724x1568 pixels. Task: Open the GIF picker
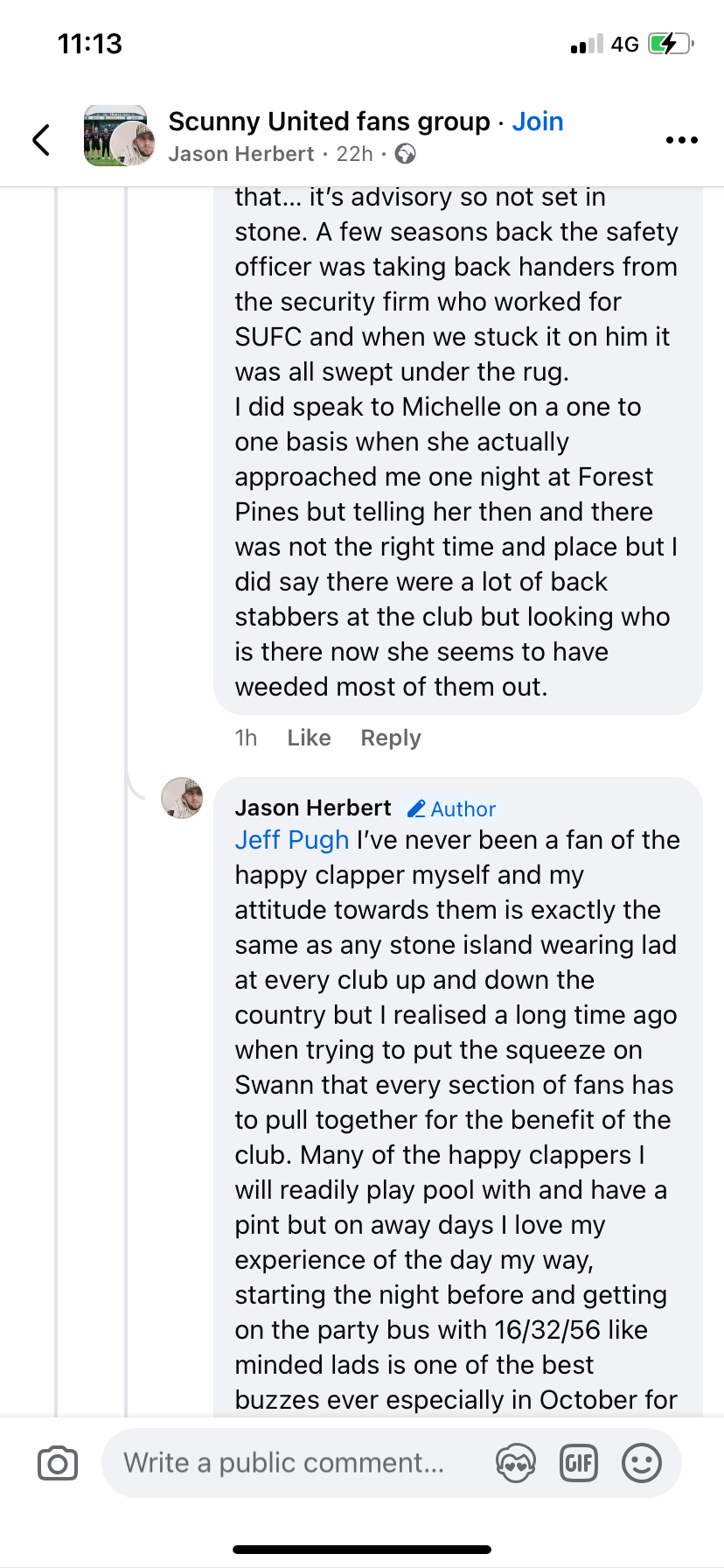(578, 1463)
